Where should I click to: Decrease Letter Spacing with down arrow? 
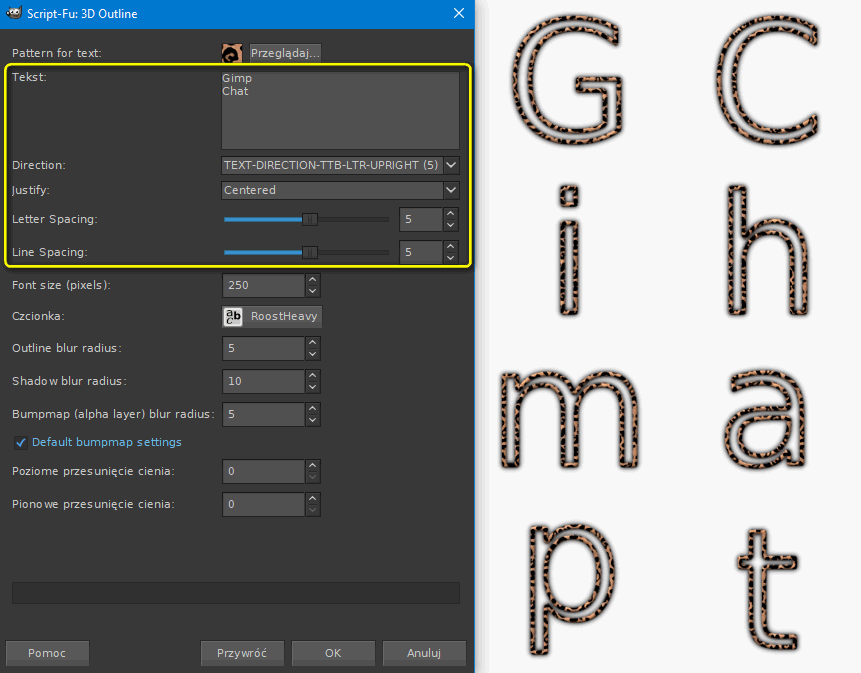click(451, 225)
